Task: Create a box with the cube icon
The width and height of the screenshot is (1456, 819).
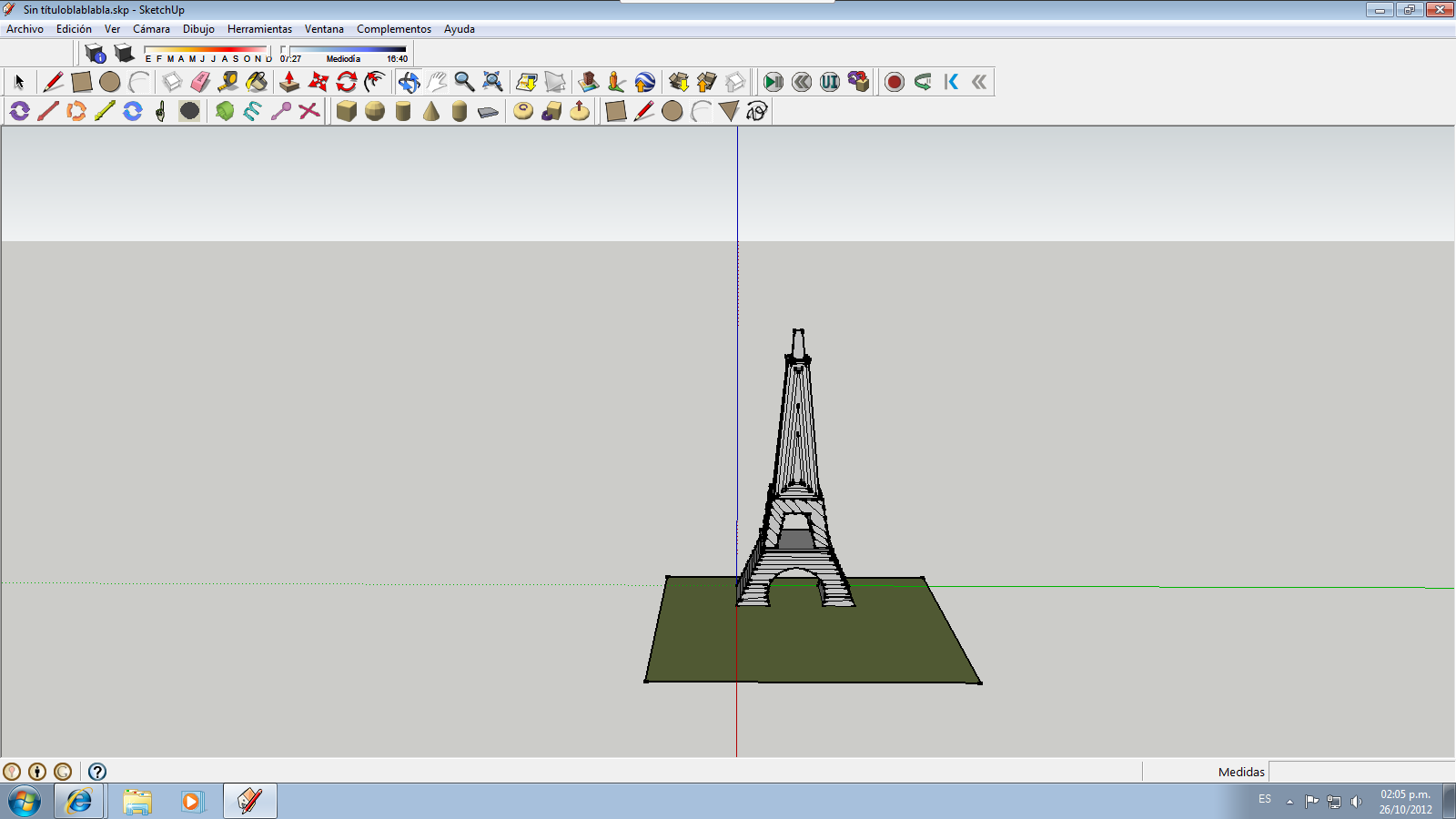Action: click(x=346, y=111)
